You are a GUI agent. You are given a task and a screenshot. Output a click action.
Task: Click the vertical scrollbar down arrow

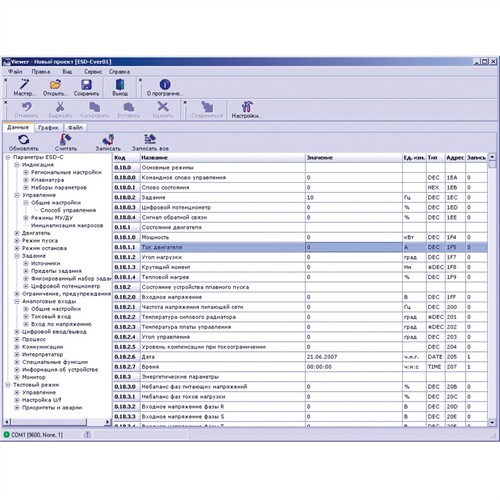pyautogui.click(x=492, y=422)
